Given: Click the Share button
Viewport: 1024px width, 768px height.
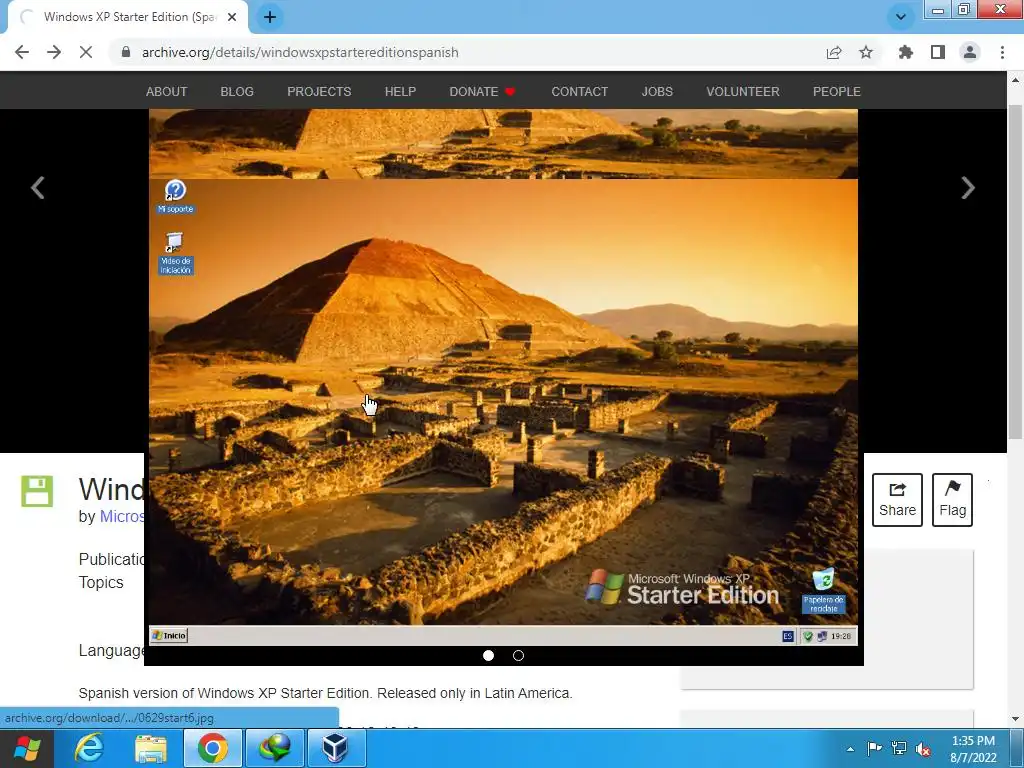Looking at the screenshot, I should coord(897,500).
